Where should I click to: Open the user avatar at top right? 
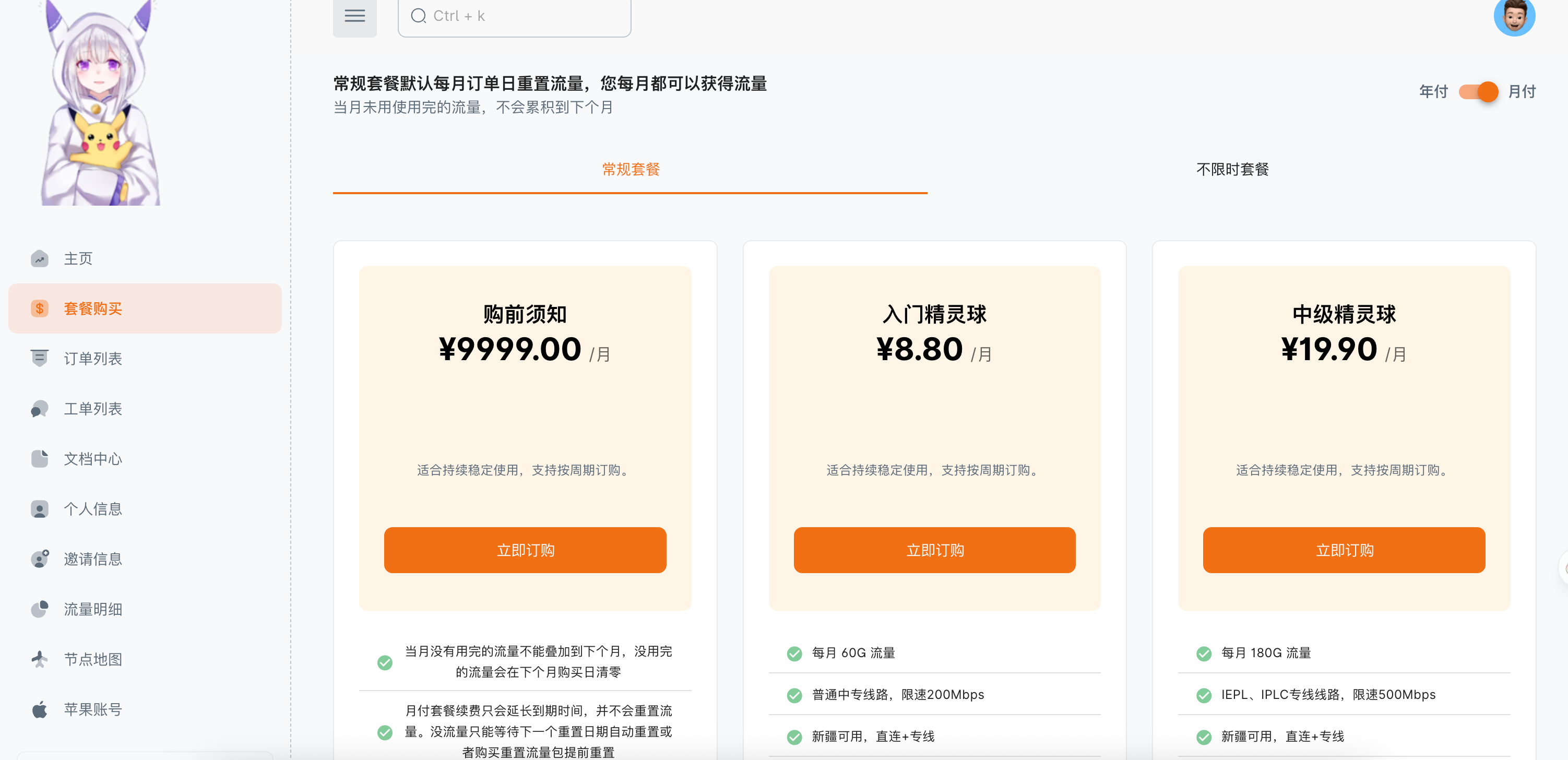coord(1514,16)
